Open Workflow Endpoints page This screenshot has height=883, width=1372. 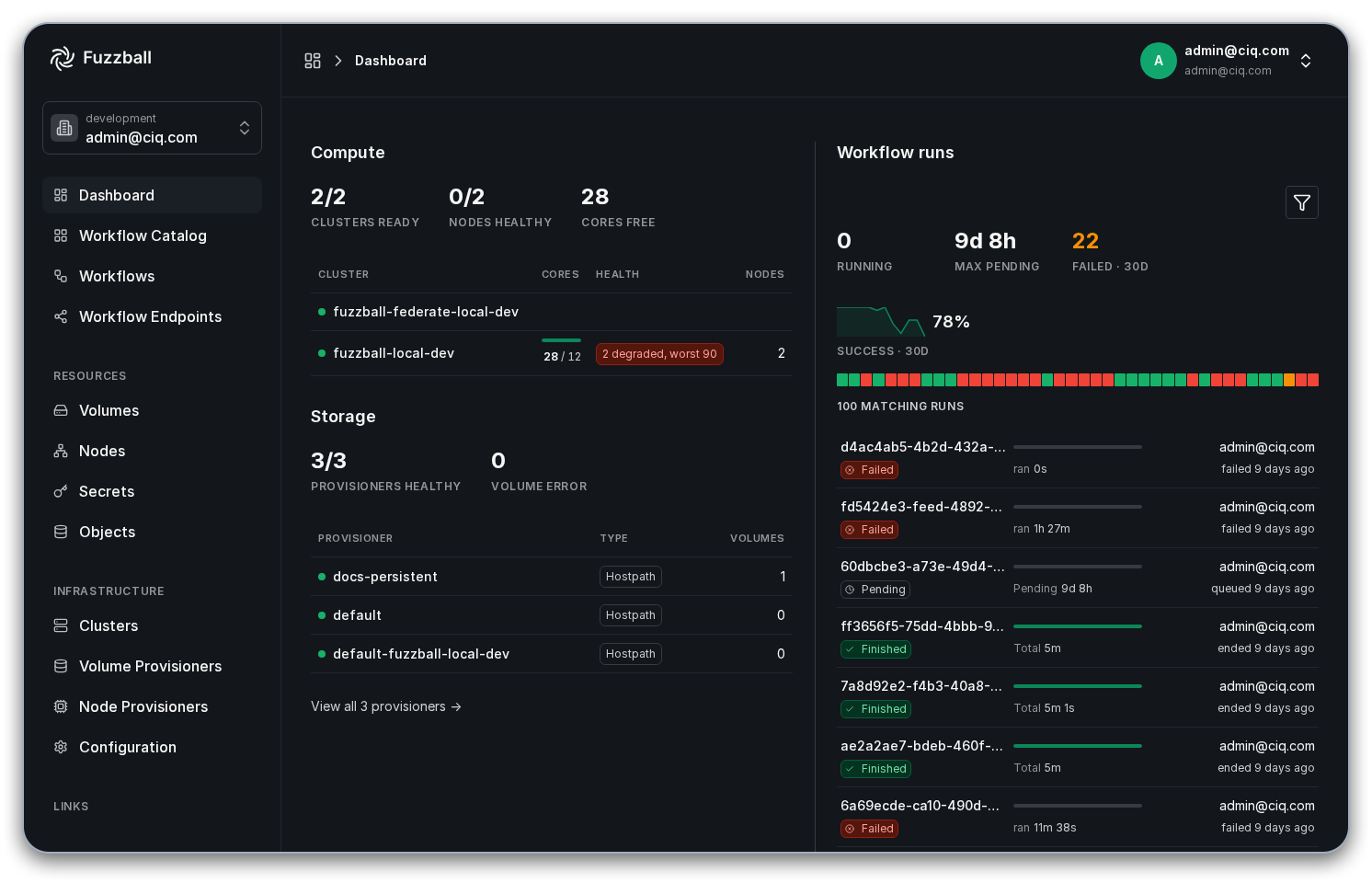(x=152, y=316)
